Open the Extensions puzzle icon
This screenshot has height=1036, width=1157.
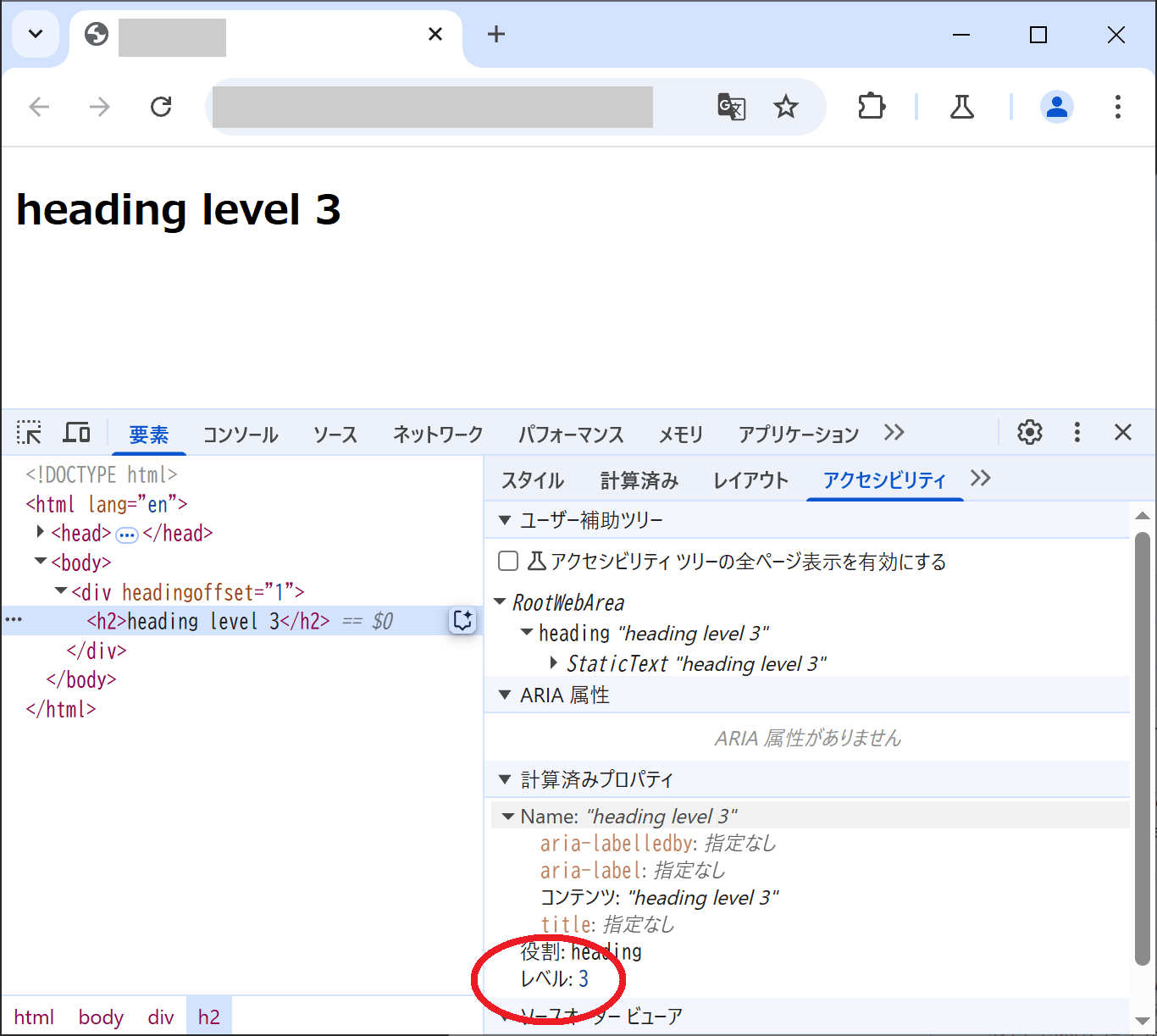click(871, 107)
